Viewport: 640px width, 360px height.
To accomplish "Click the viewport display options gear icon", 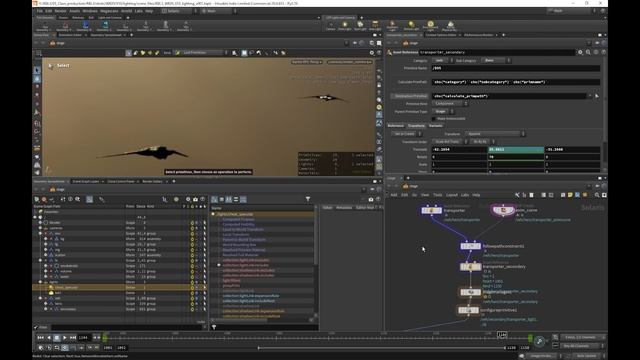I will [371, 53].
